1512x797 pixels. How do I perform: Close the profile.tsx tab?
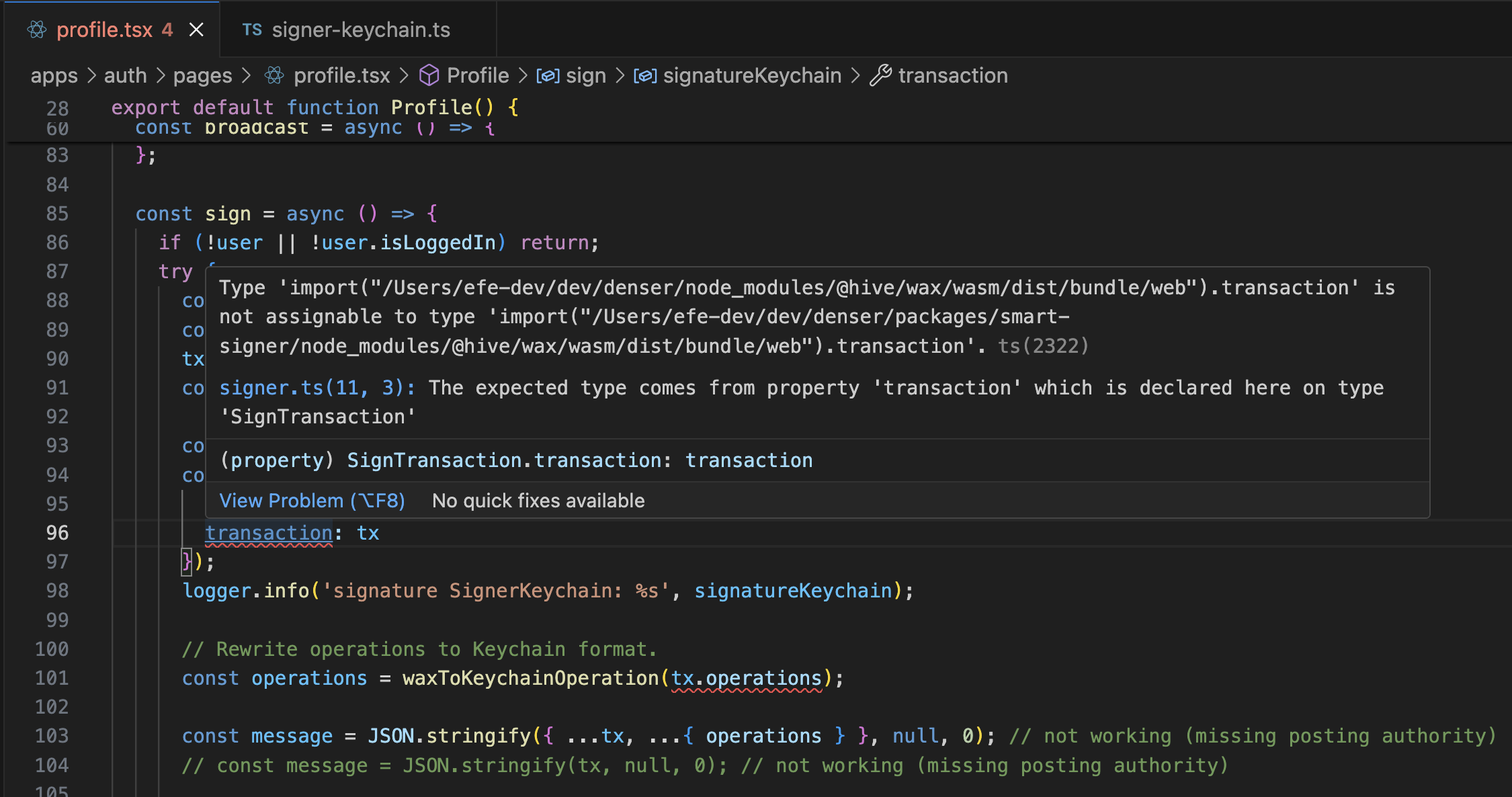click(x=196, y=30)
